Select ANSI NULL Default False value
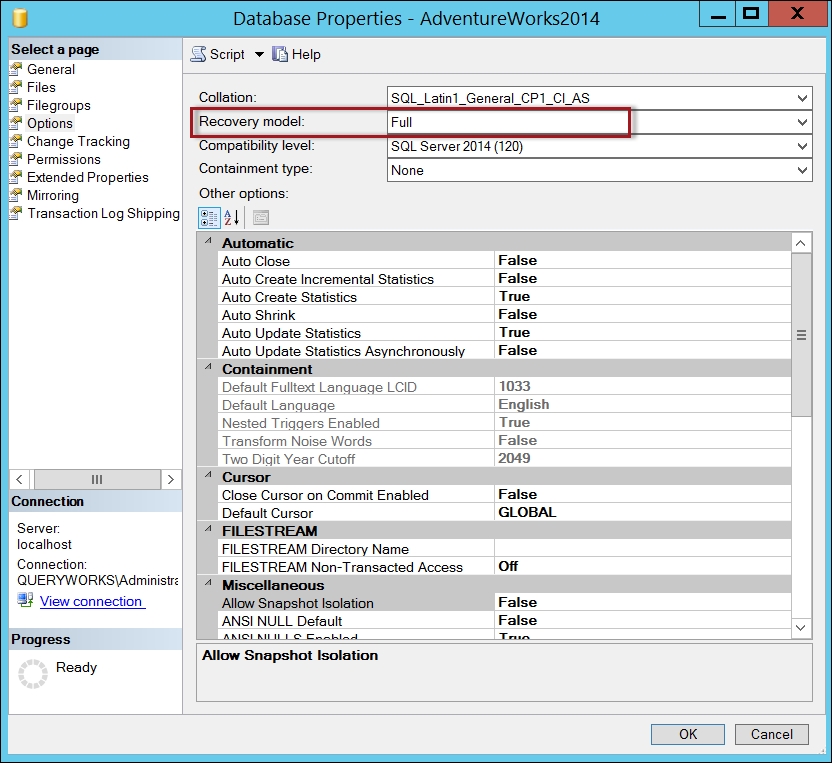832x763 pixels. point(642,621)
